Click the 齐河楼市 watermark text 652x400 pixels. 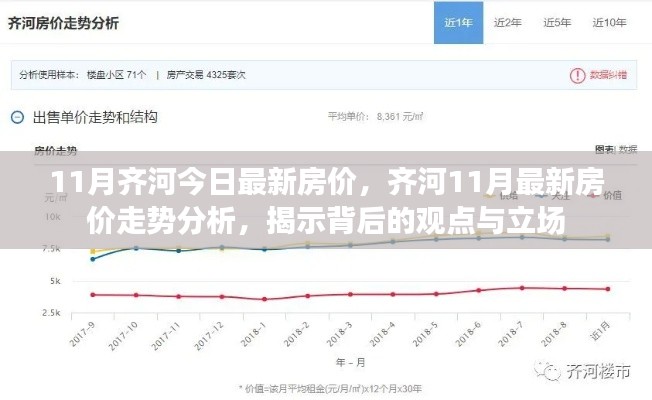(x=597, y=371)
